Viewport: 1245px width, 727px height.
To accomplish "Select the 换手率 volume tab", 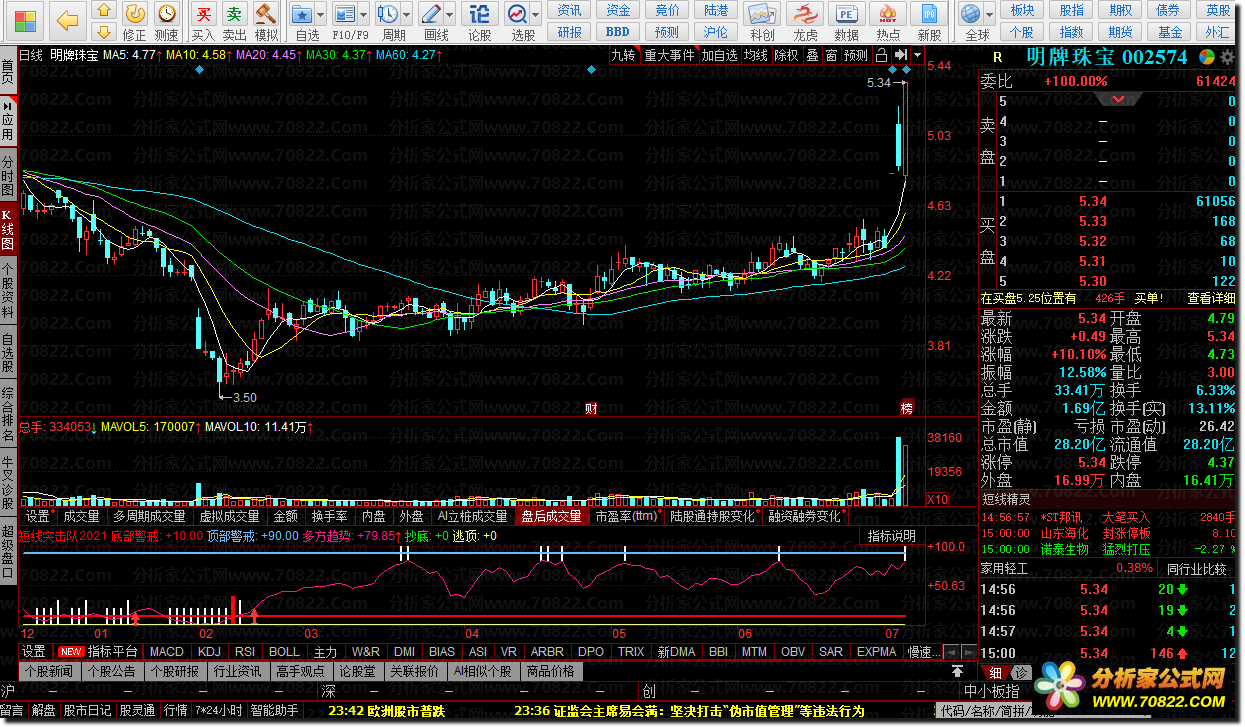I will (x=329, y=517).
